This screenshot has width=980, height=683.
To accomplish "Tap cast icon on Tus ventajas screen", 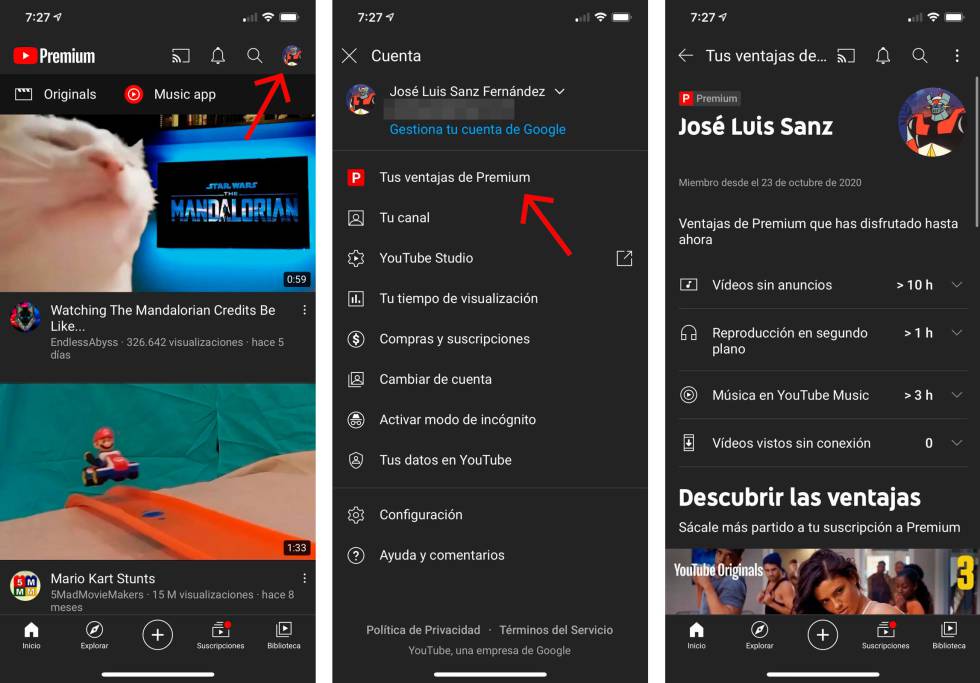I will (846, 56).
